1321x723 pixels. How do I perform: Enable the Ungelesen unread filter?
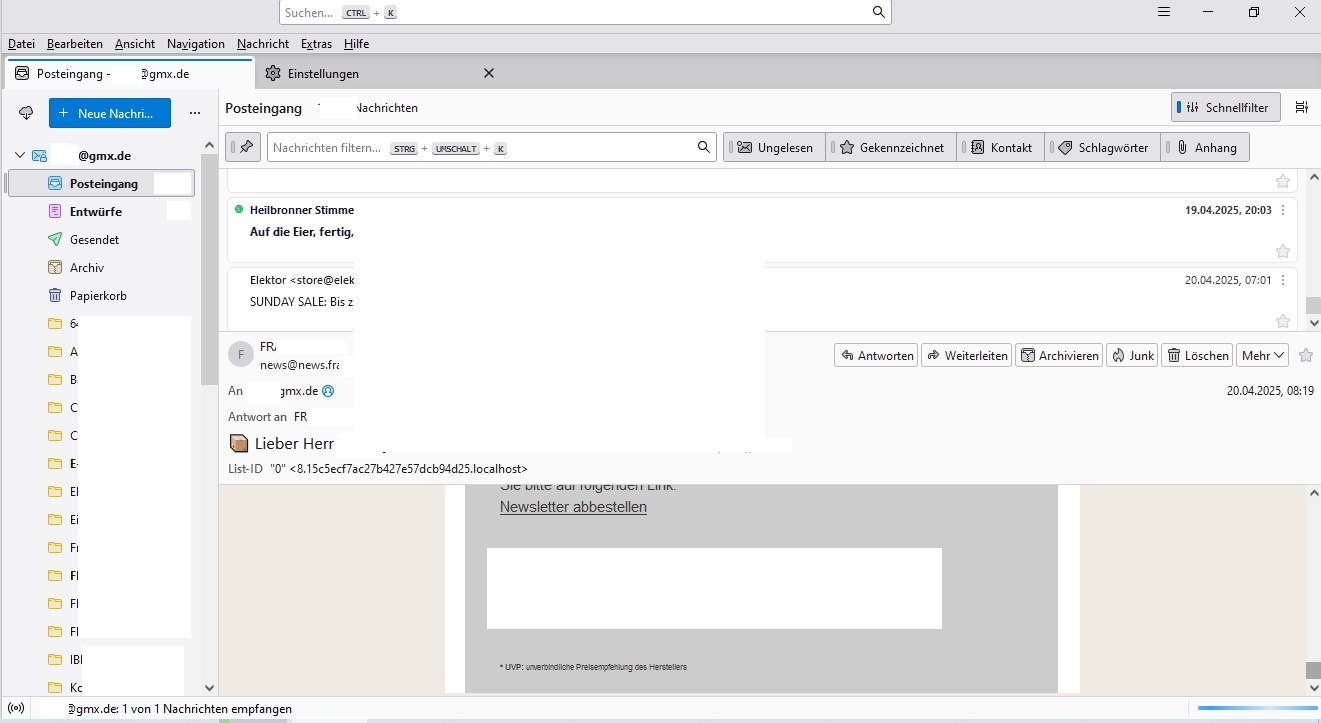(775, 147)
